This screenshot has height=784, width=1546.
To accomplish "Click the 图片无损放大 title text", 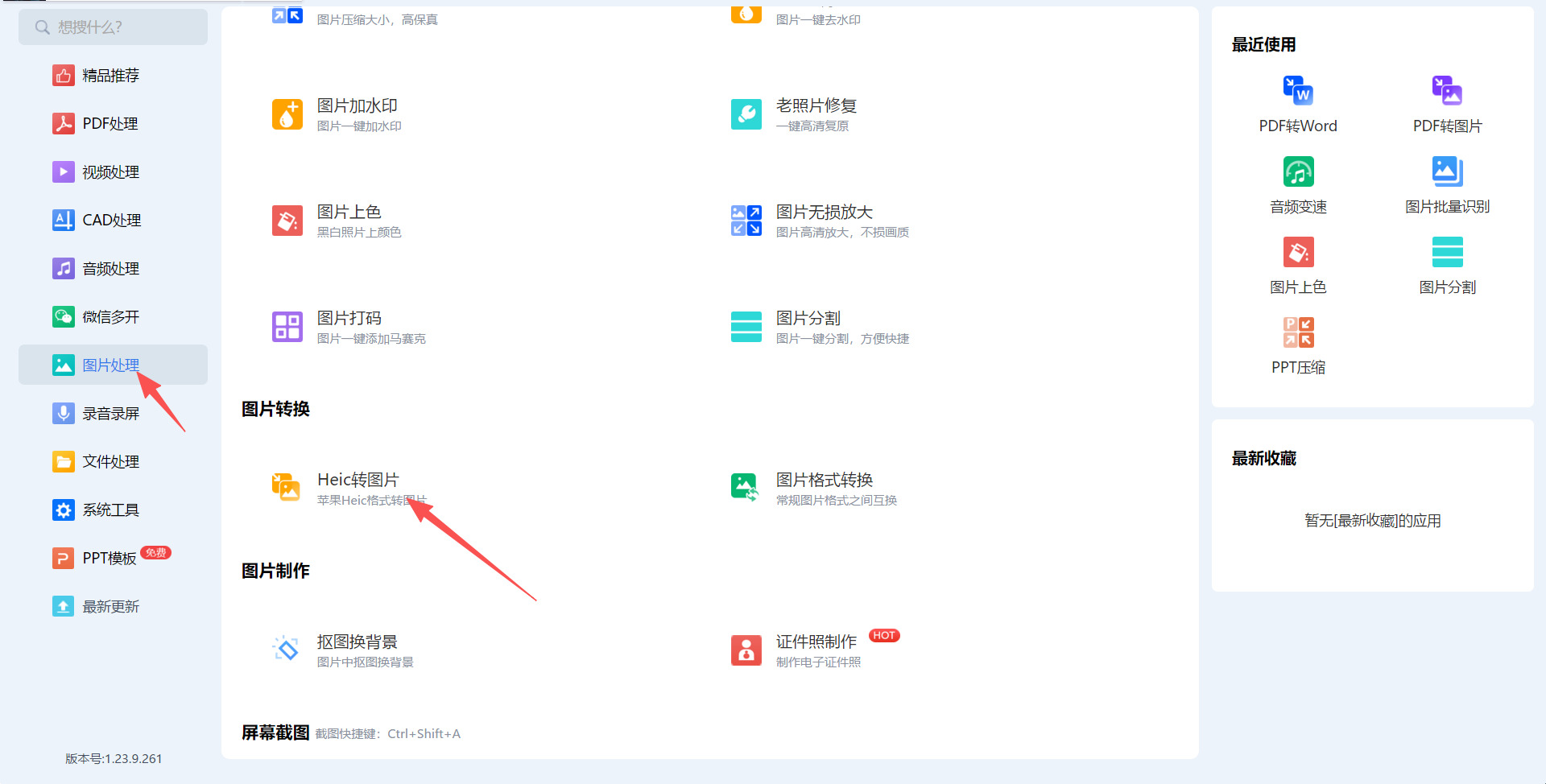I will [825, 212].
